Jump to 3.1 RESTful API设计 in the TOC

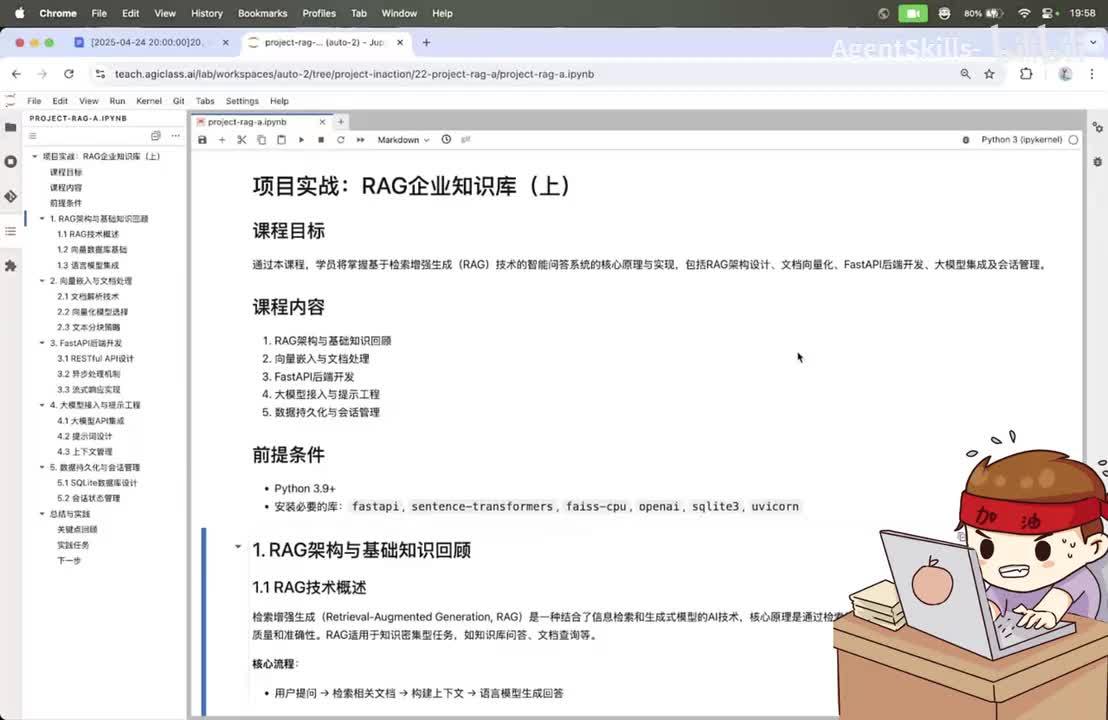[95, 358]
